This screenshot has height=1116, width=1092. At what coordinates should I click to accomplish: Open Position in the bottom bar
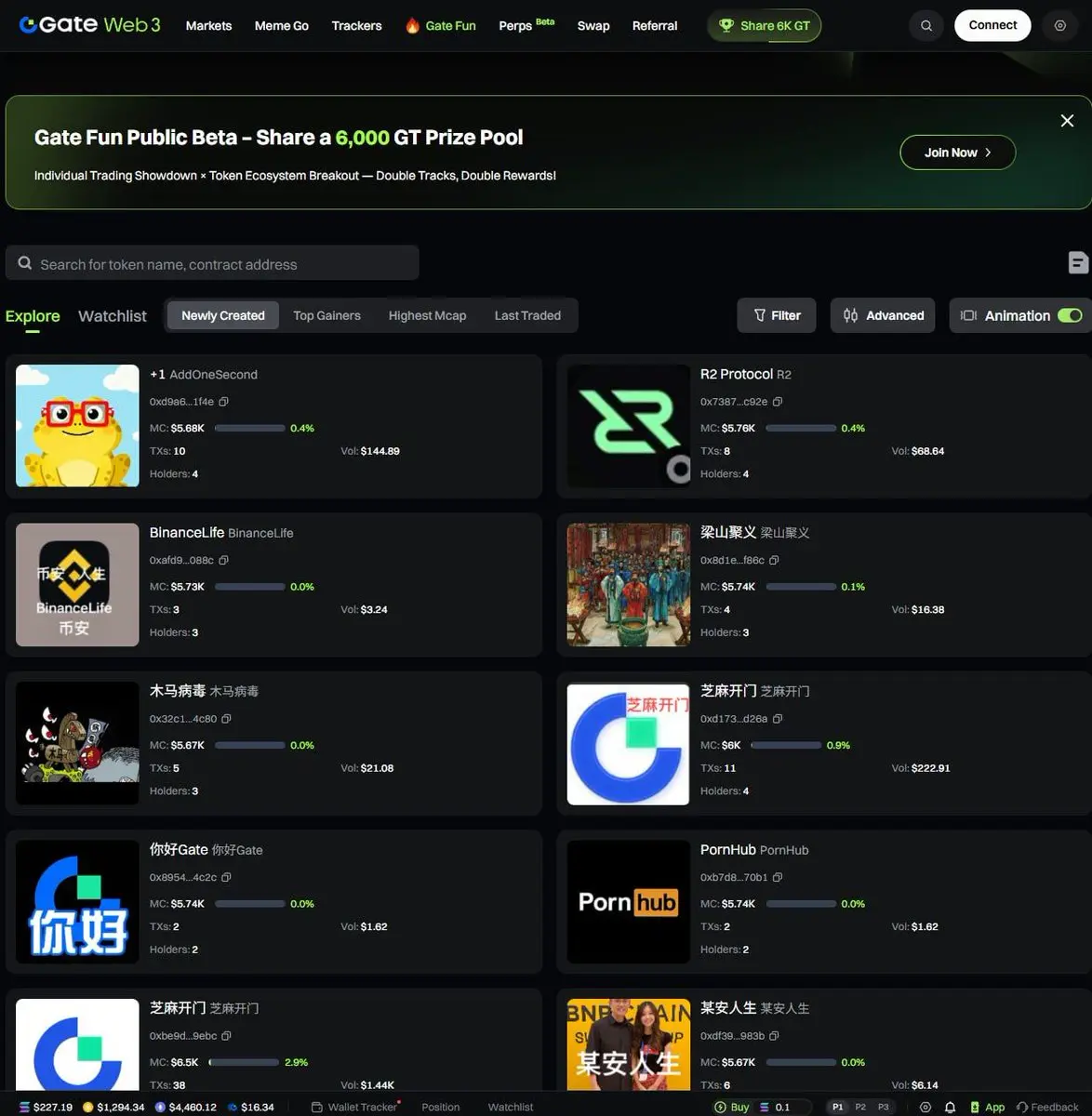441,1107
